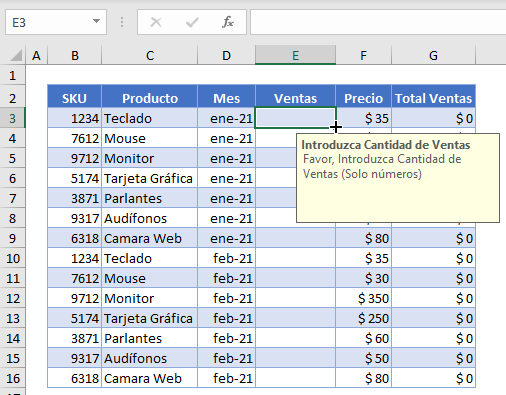Click feb-21 month cell in row 10
Screen dimensions: 506x395
click(226, 258)
